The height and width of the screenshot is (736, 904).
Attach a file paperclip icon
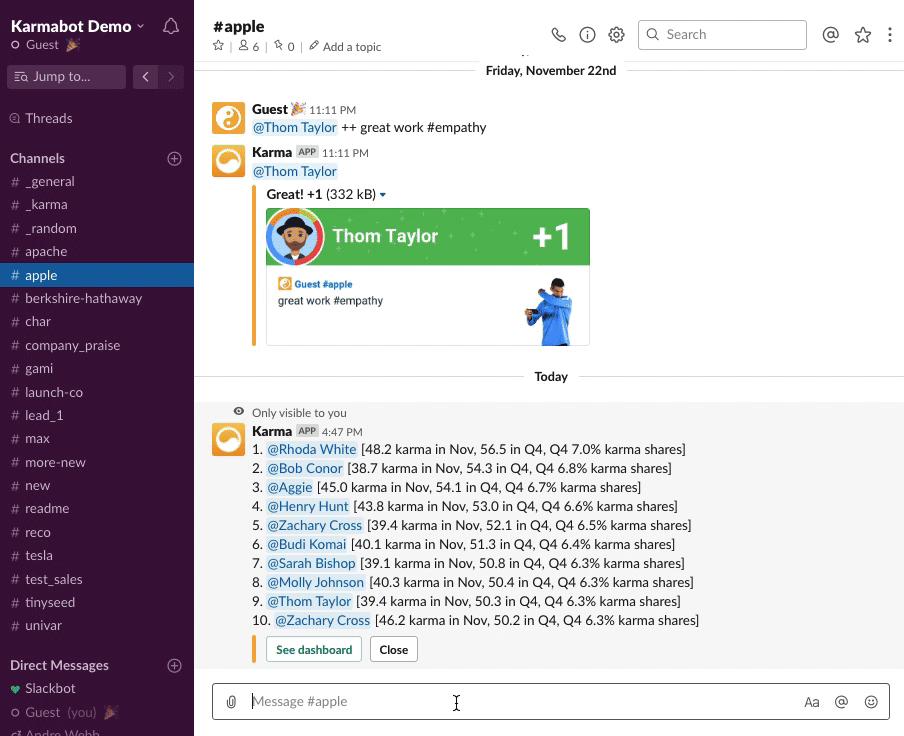click(x=231, y=702)
